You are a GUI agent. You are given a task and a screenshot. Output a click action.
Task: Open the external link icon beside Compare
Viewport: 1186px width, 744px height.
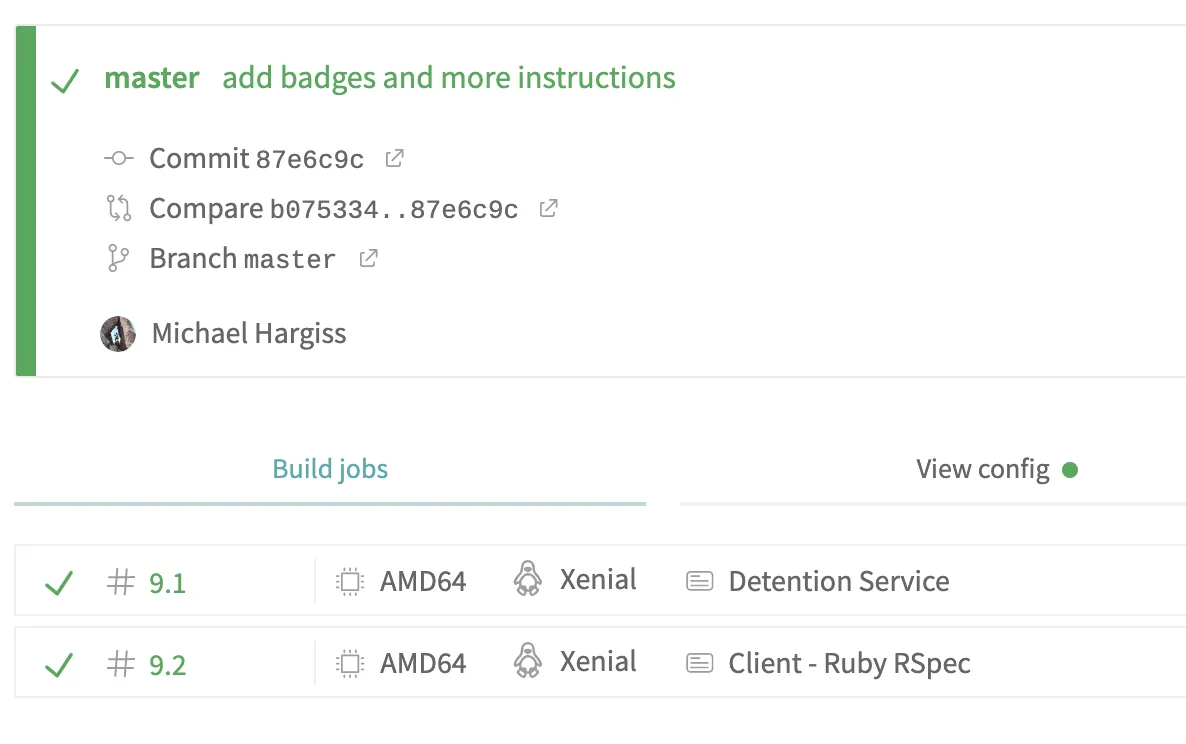tap(548, 208)
